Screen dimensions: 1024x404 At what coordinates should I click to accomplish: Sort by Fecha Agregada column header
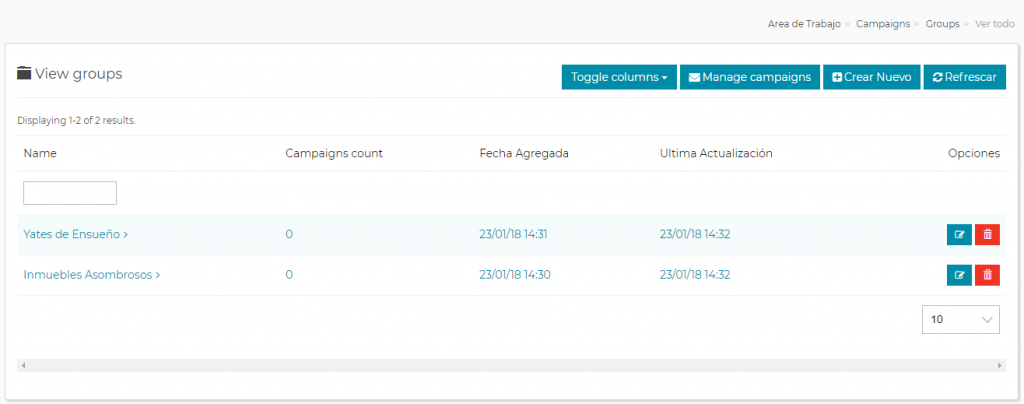[524, 153]
